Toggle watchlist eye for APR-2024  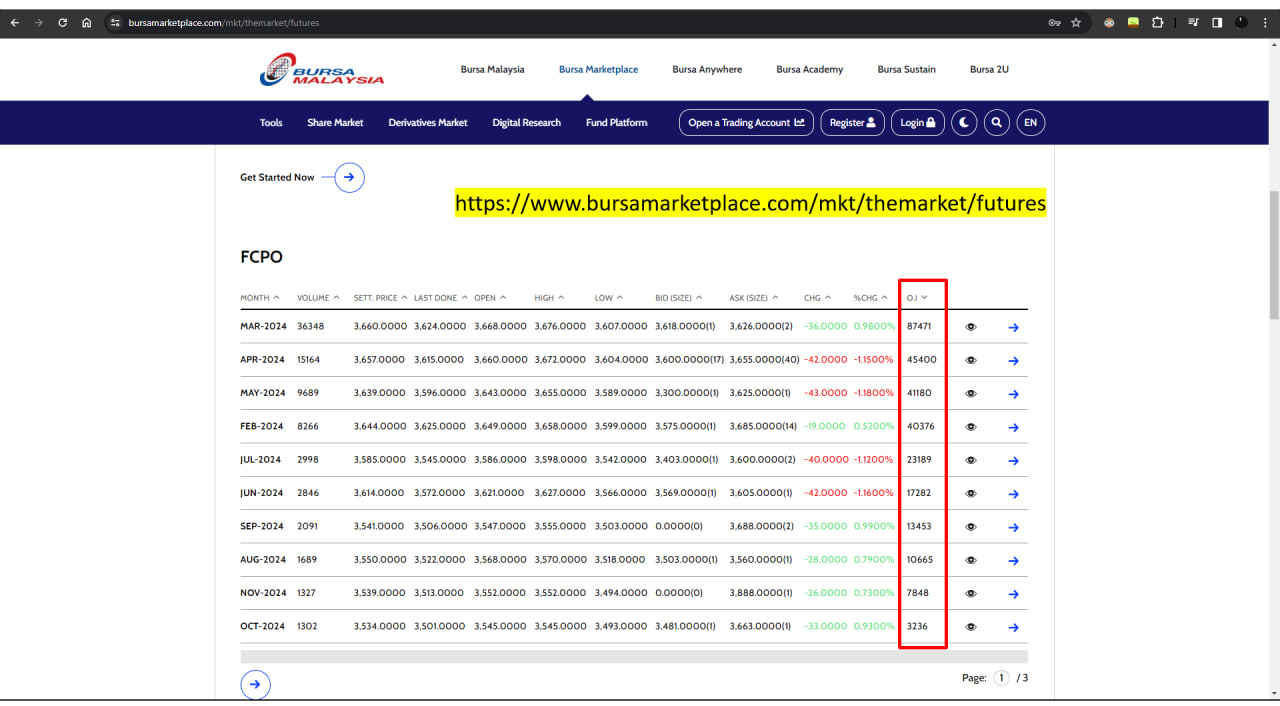[x=970, y=360]
